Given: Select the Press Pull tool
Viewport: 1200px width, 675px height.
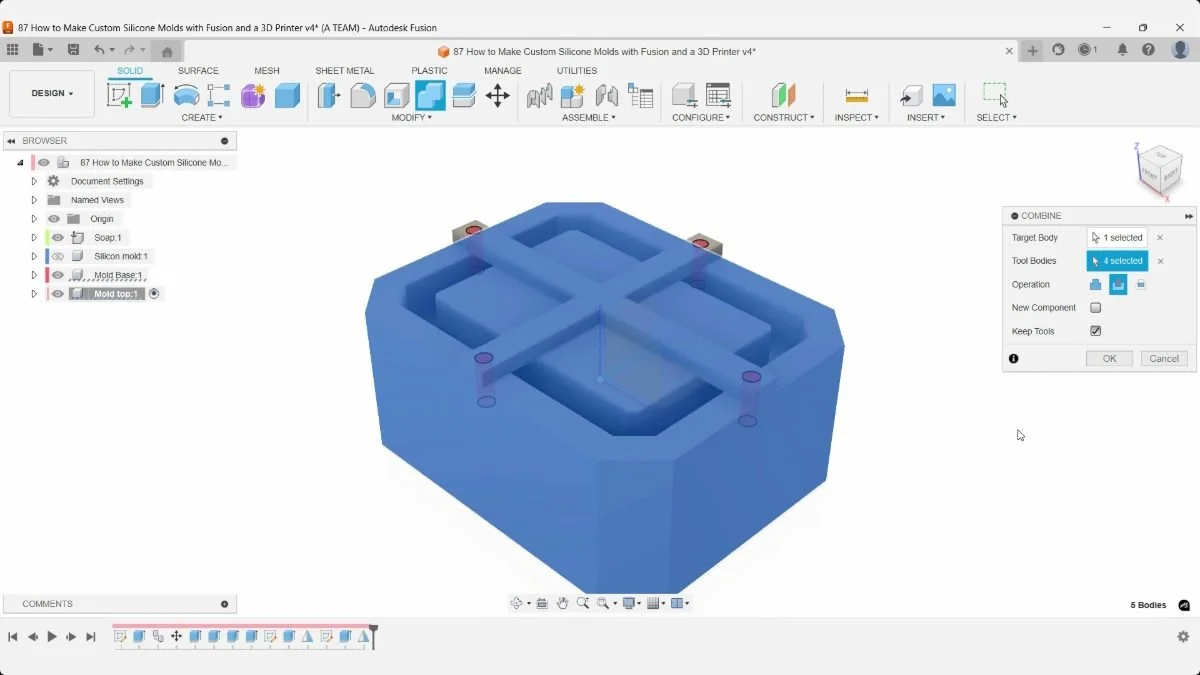Looking at the screenshot, I should 329,95.
